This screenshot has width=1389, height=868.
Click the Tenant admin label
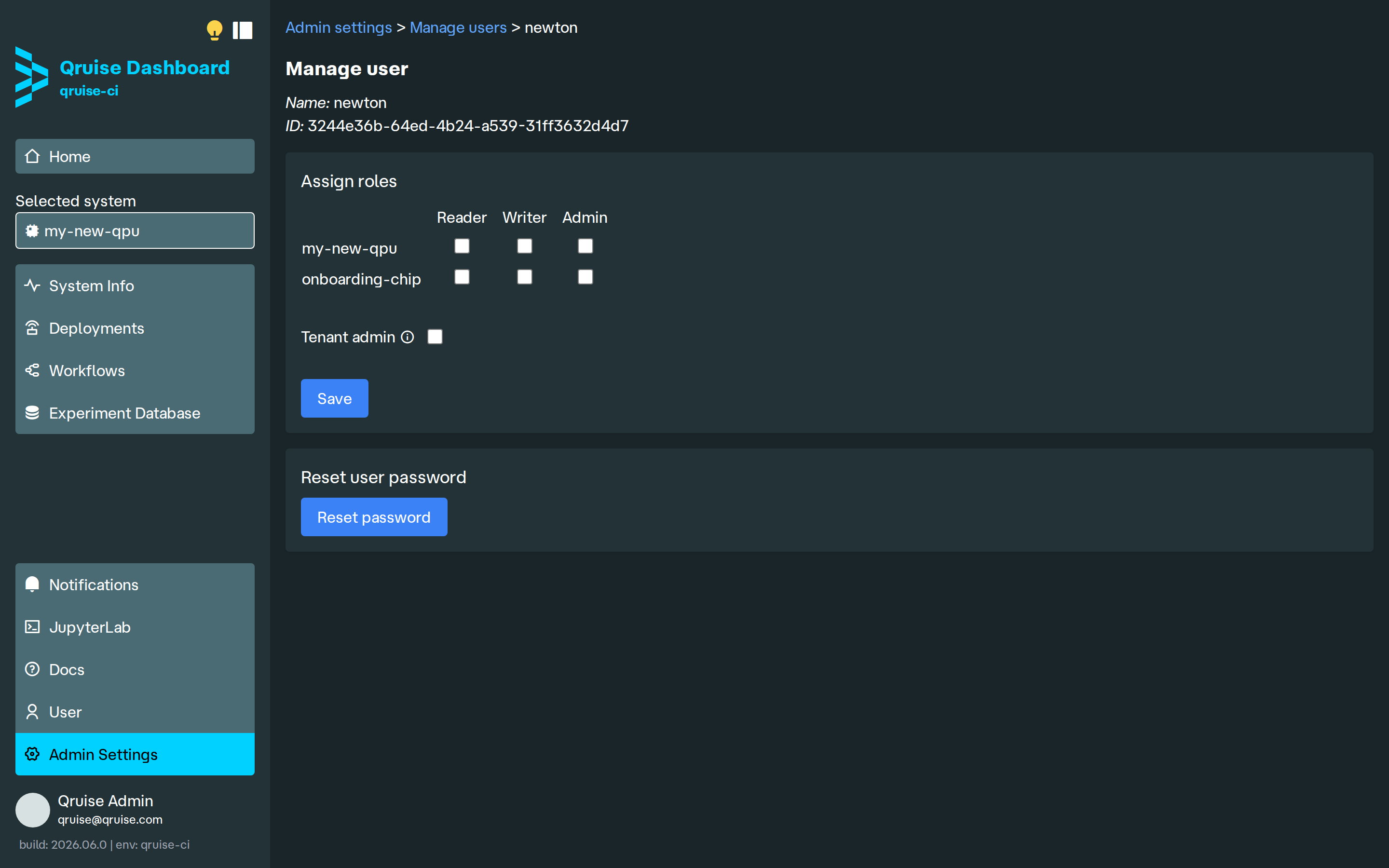click(348, 337)
